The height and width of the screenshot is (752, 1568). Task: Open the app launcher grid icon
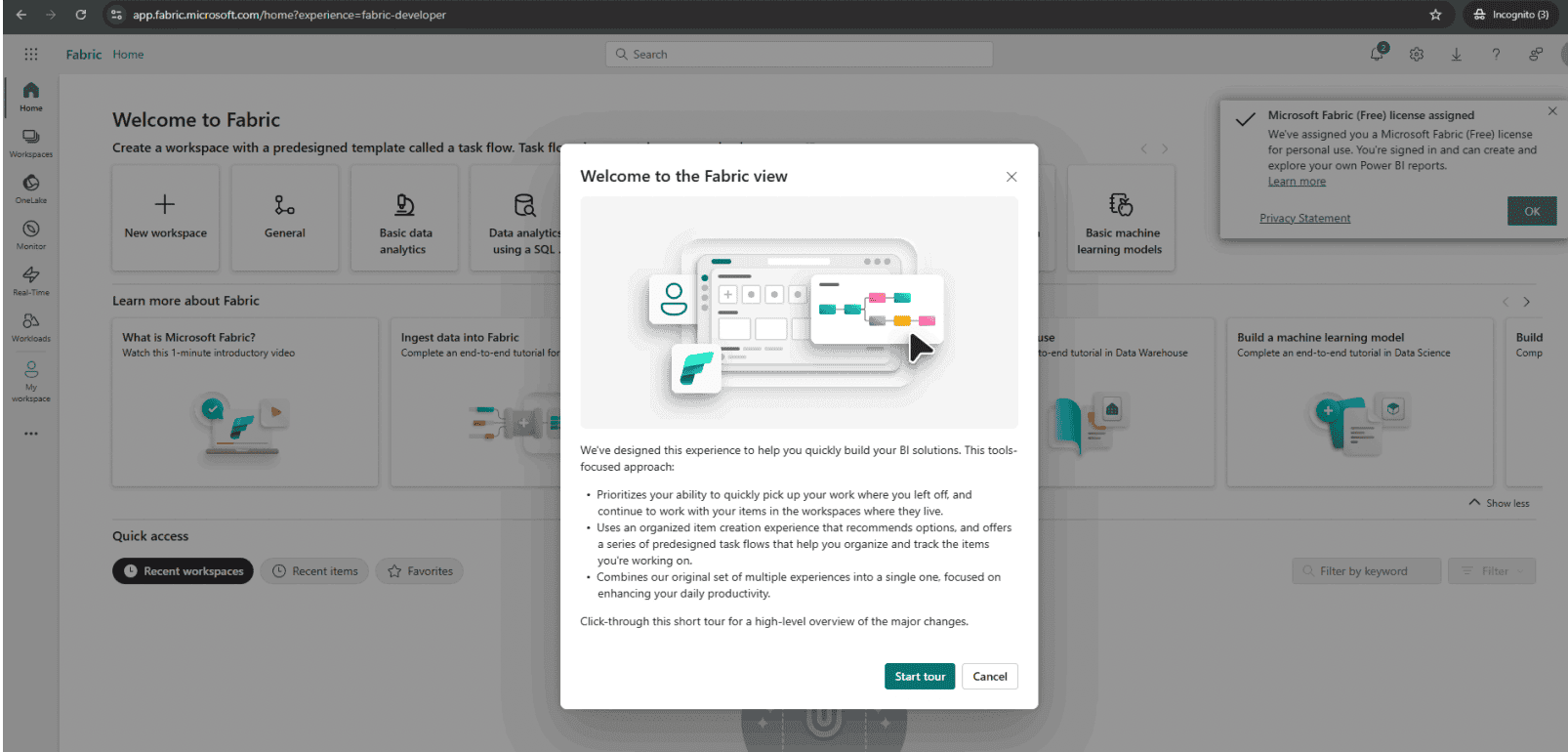[x=31, y=55]
